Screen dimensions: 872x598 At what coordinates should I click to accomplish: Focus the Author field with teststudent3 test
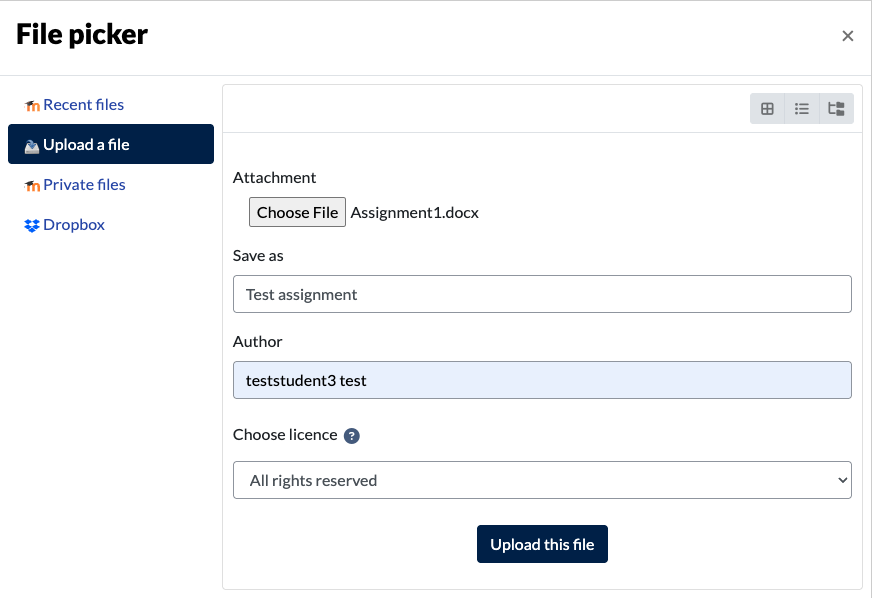point(542,380)
